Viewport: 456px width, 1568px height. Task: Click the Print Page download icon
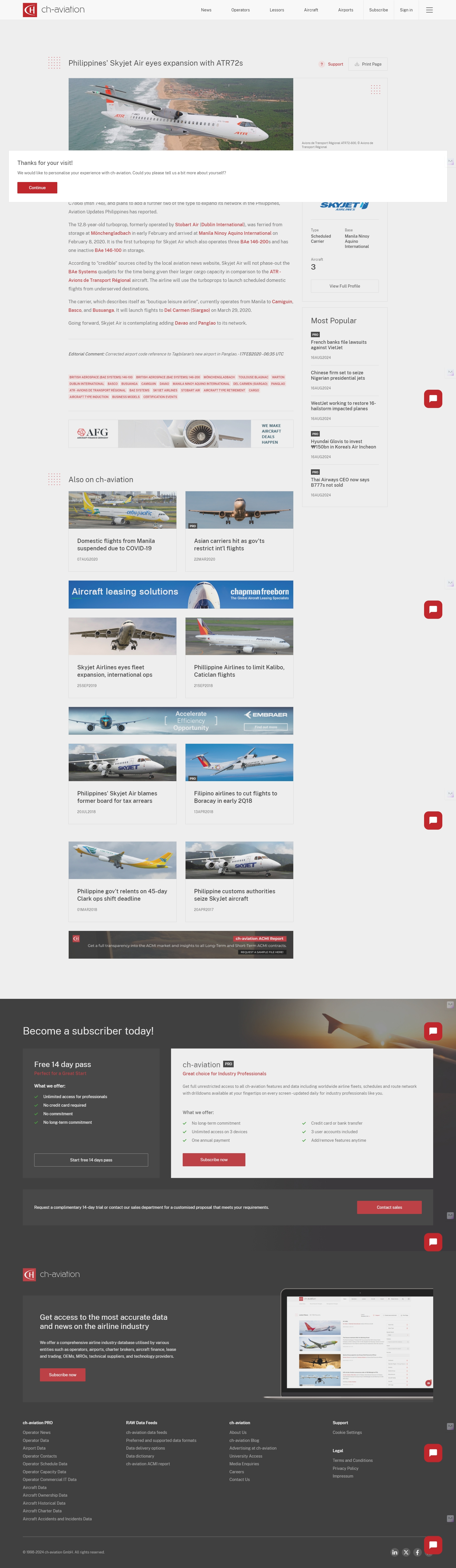[357, 64]
